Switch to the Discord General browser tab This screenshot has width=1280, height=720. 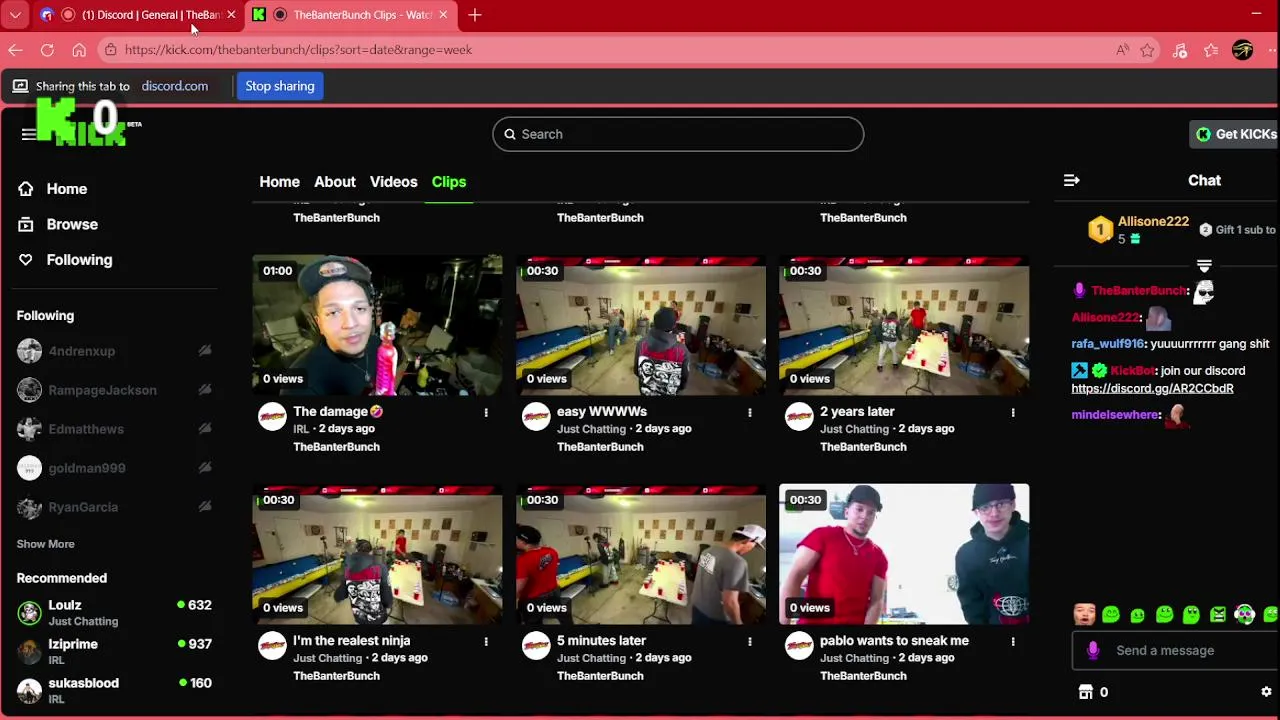click(137, 15)
